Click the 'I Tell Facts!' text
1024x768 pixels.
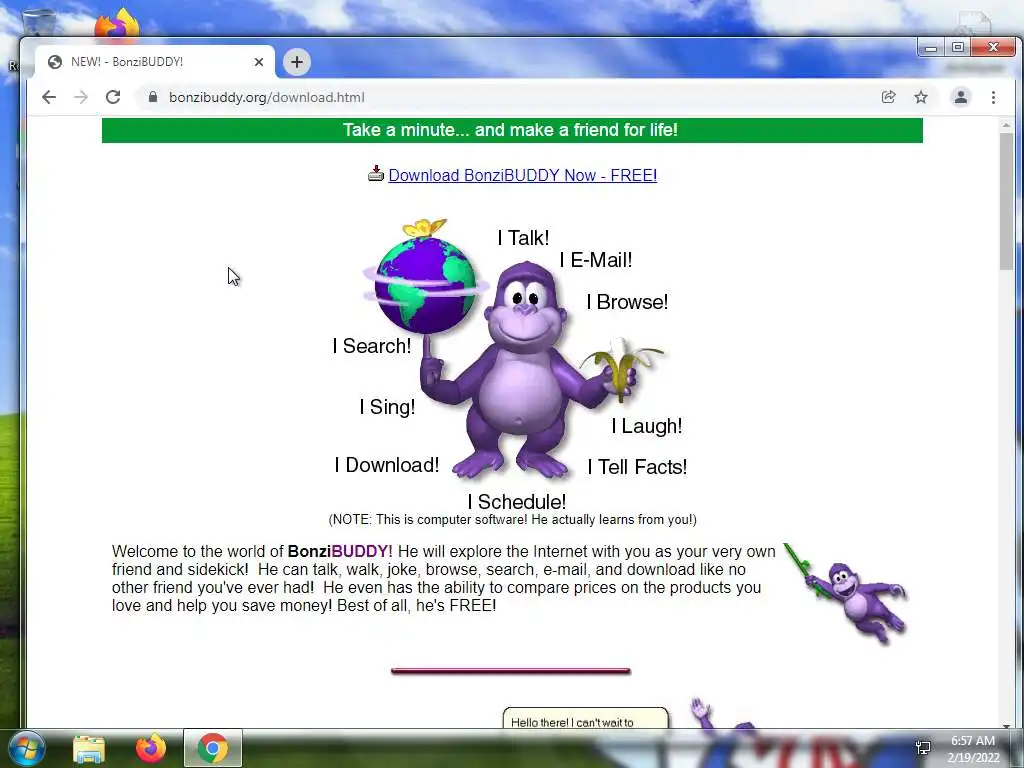(x=637, y=467)
